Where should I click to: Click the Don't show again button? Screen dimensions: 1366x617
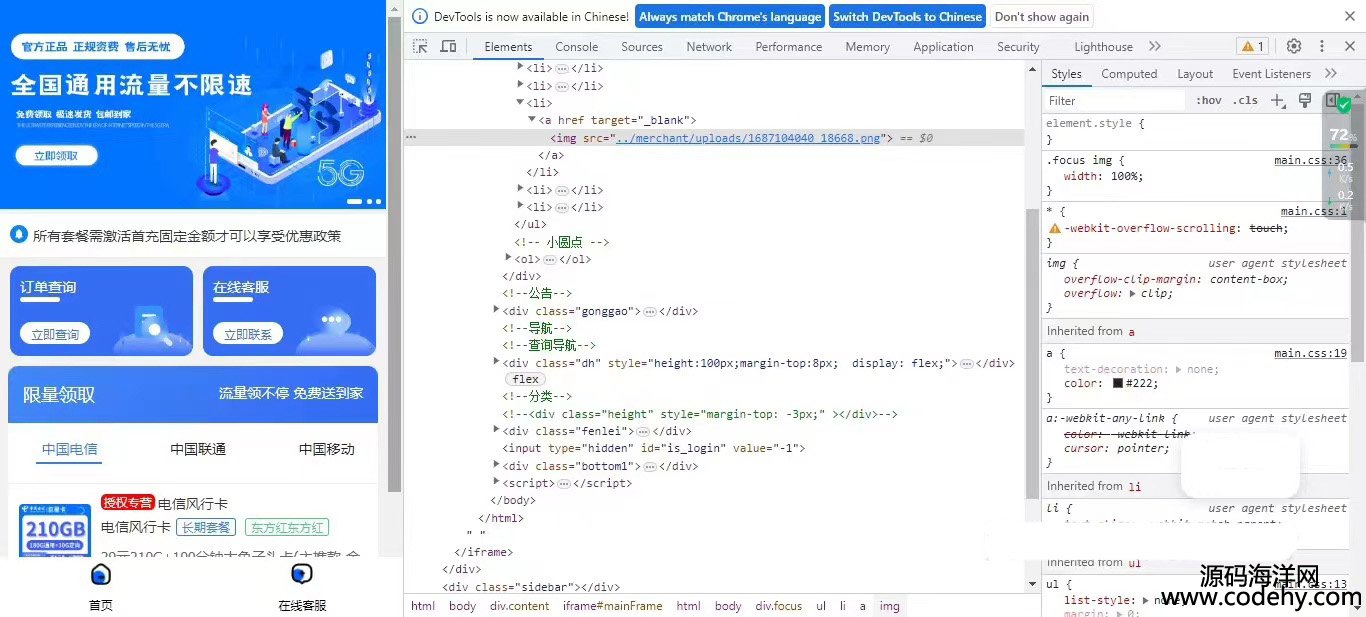(x=1041, y=16)
